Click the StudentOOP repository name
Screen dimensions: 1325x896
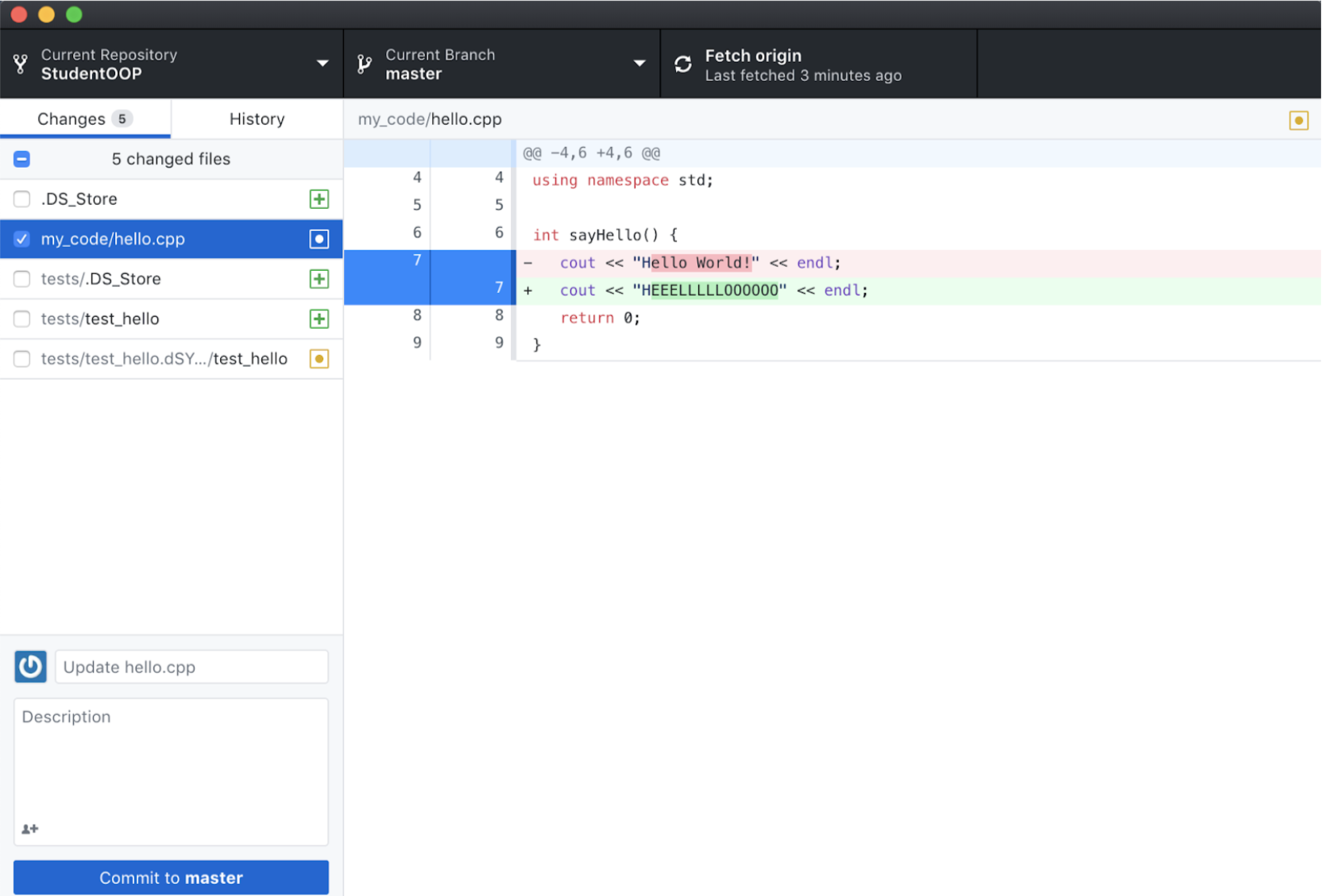pos(91,74)
